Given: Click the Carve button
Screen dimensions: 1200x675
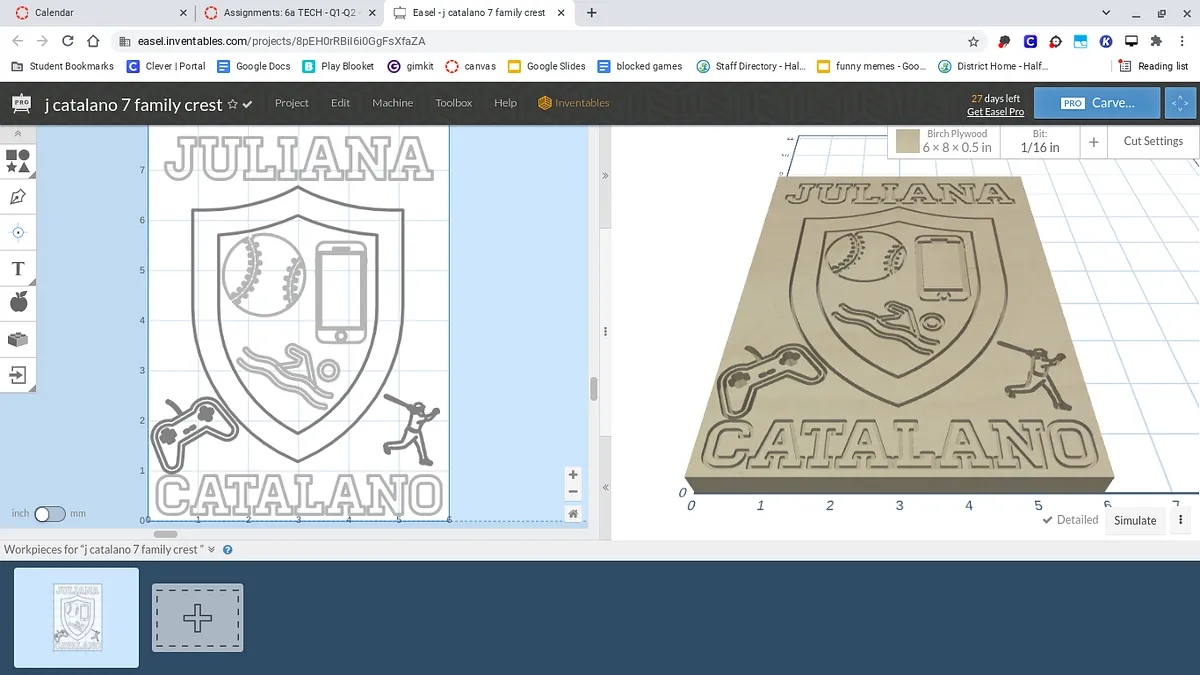Looking at the screenshot, I should [1097, 103].
